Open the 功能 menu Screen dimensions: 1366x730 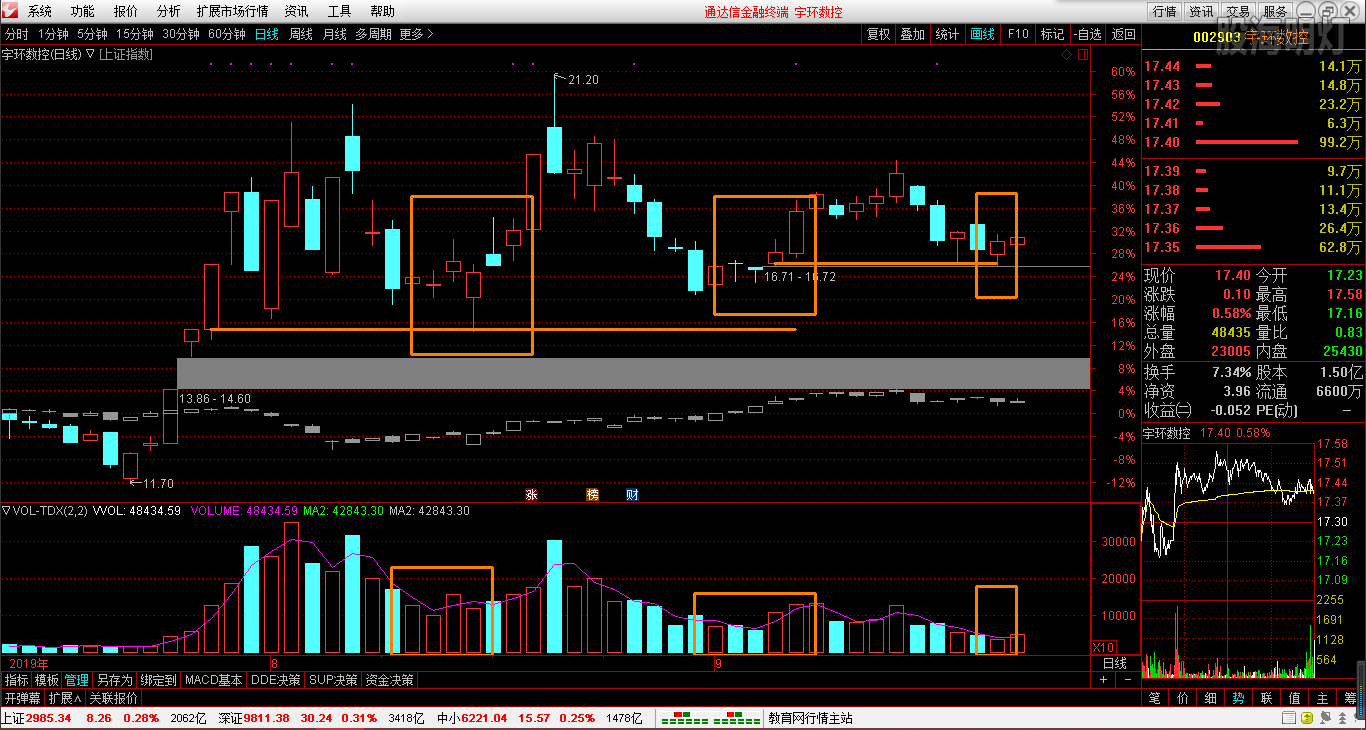pyautogui.click(x=83, y=12)
